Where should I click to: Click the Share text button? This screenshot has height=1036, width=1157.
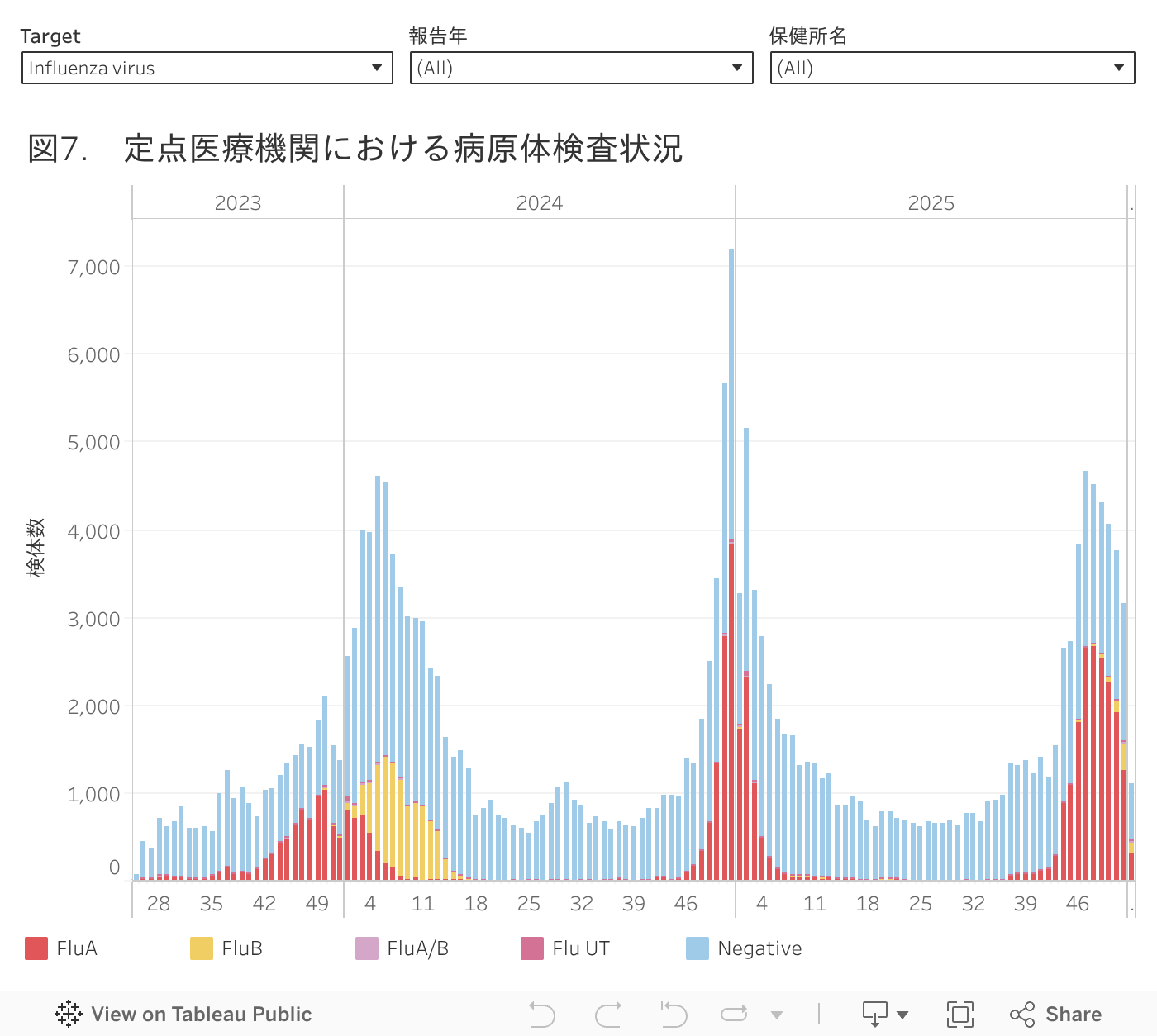(1073, 1014)
